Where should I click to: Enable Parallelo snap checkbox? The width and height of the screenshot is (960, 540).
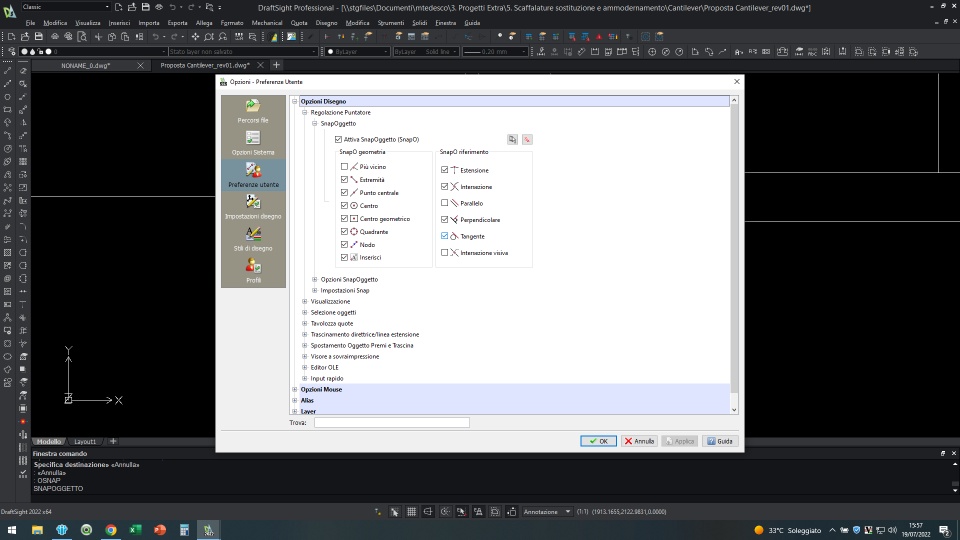click(x=444, y=203)
